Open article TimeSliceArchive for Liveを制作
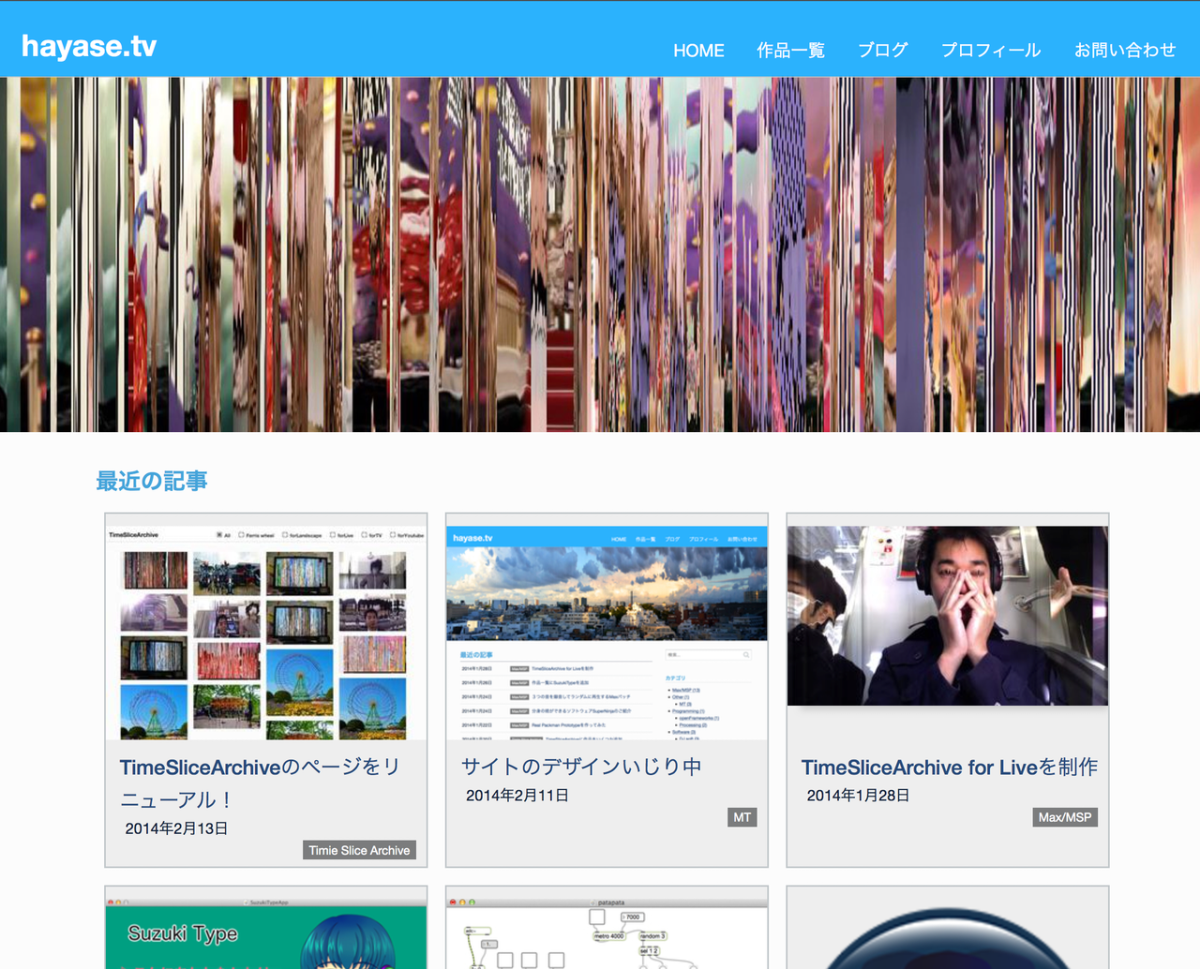Screen dimensions: 1200x969 coord(949,767)
